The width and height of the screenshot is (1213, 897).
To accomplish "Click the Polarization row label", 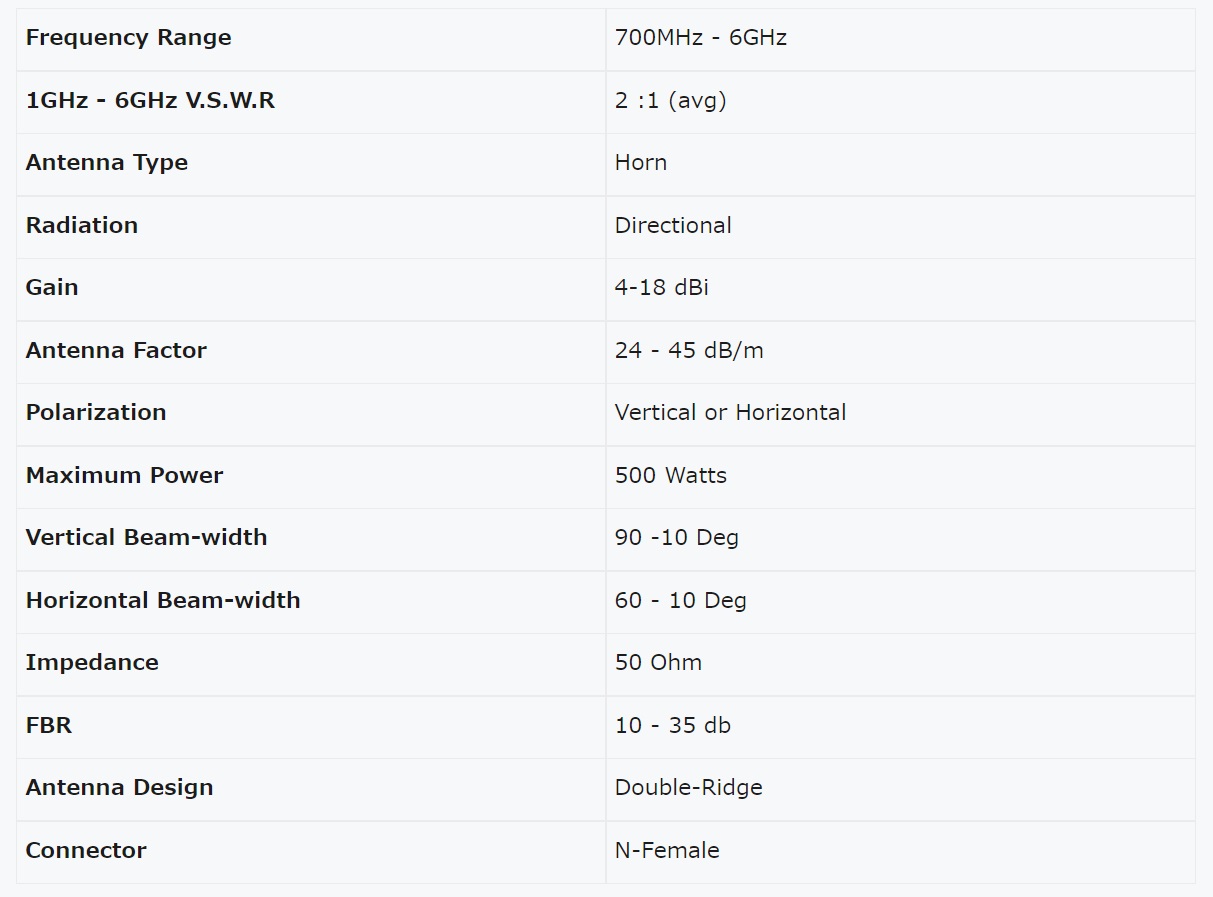I will 96,413.
